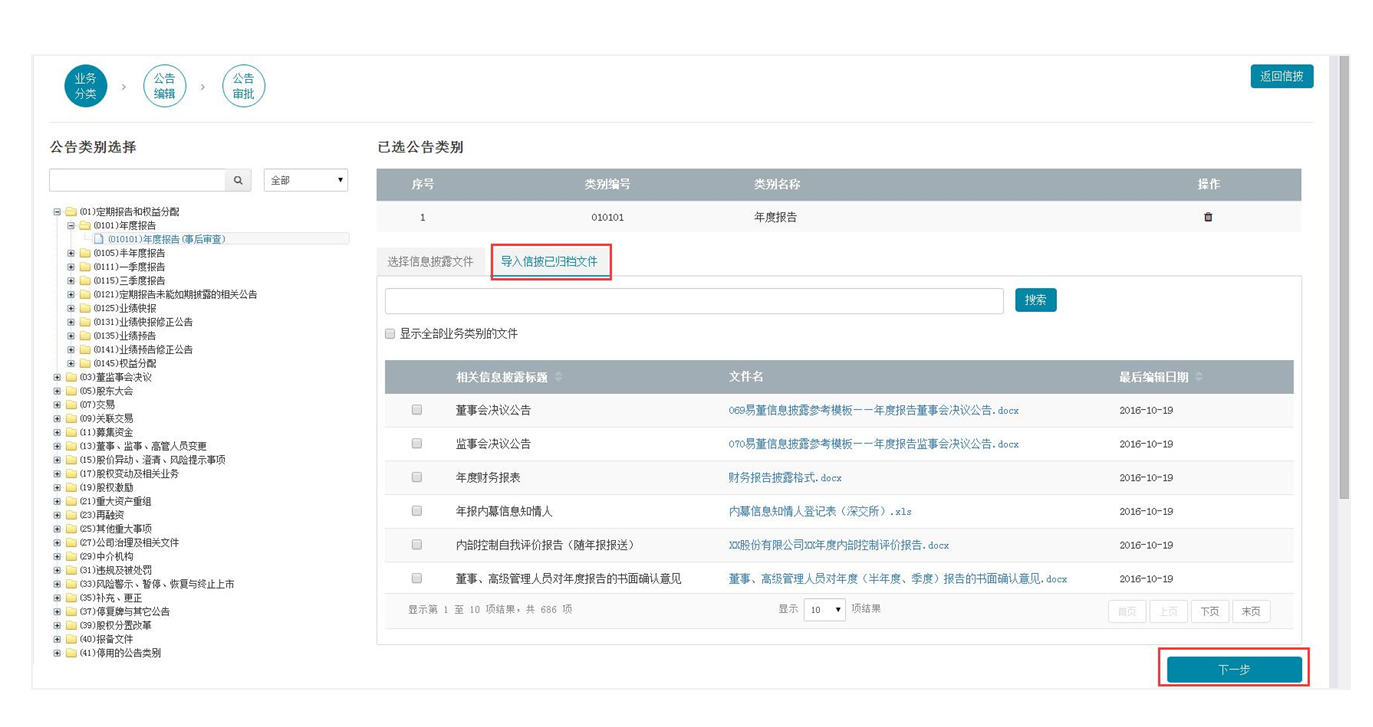Check the 书面确认意见 row checkbox
Image resolution: width=1373 pixels, height=727 pixels.
417,578
